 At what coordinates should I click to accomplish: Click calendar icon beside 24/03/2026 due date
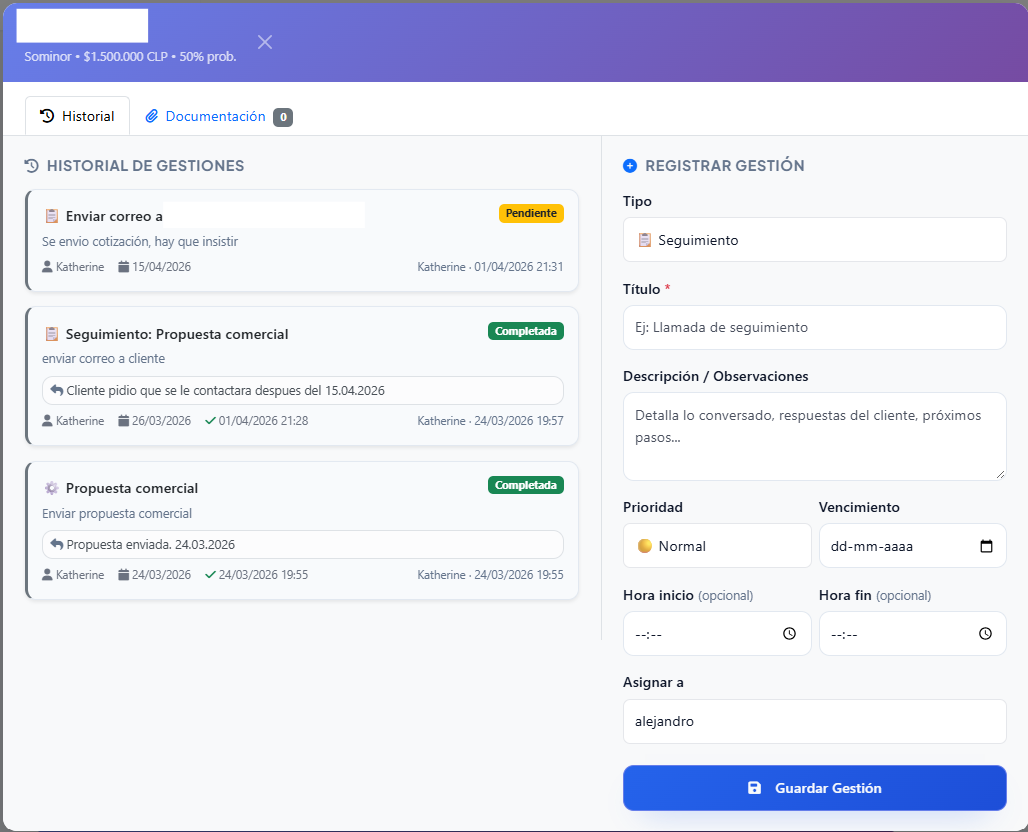pos(123,574)
